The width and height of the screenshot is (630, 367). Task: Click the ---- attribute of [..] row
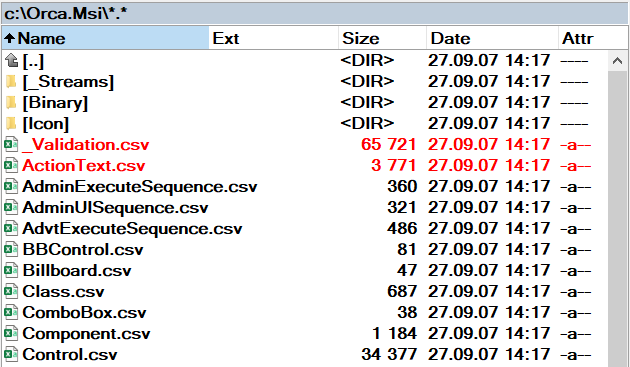click(x=574, y=62)
